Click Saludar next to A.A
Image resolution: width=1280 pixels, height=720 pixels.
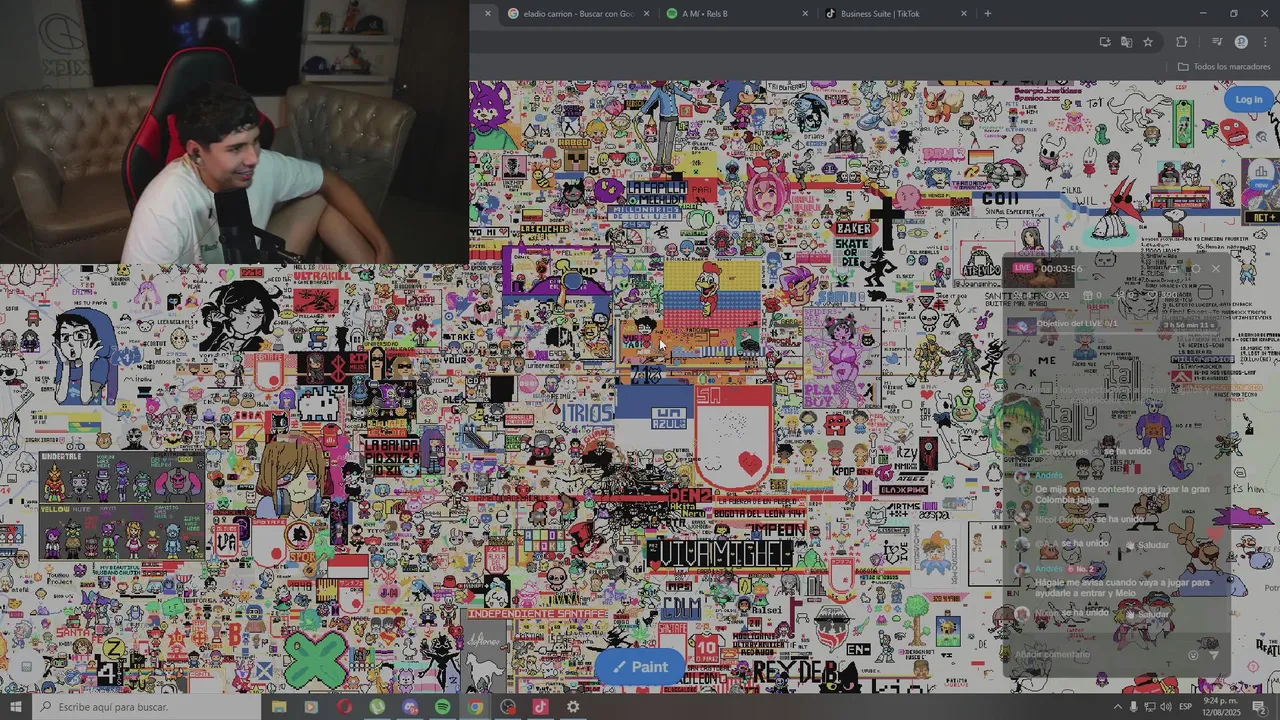[x=1146, y=545]
